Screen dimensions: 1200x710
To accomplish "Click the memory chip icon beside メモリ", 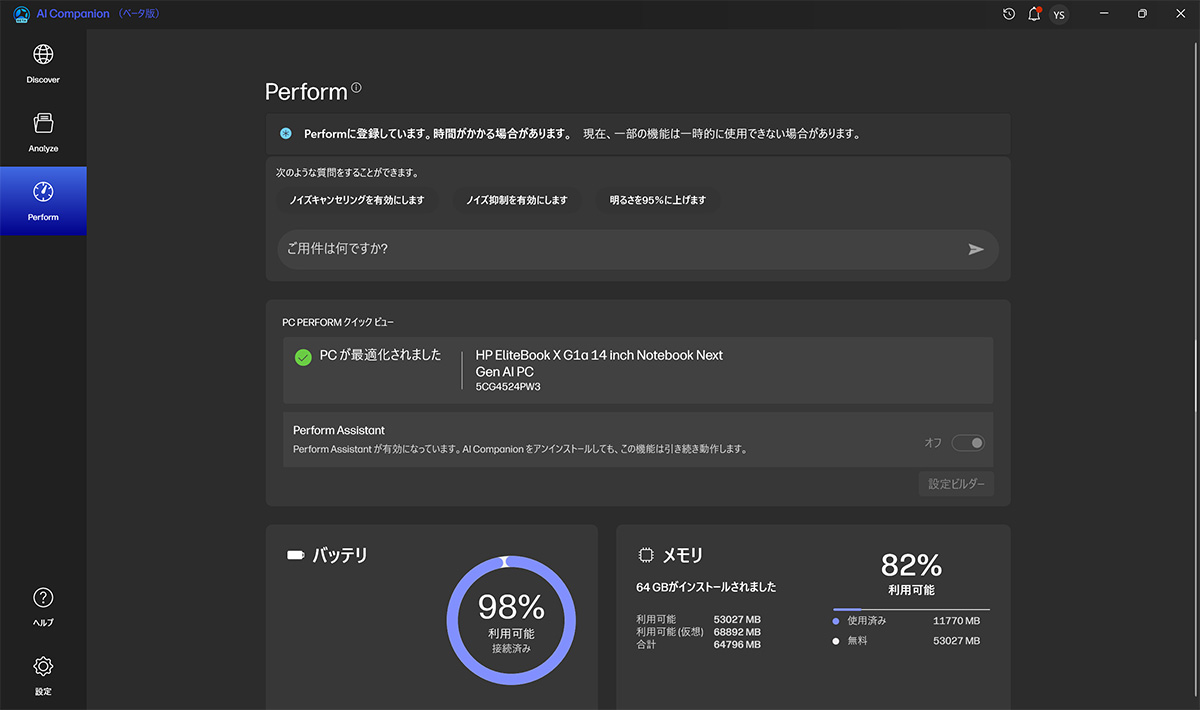I will point(646,555).
